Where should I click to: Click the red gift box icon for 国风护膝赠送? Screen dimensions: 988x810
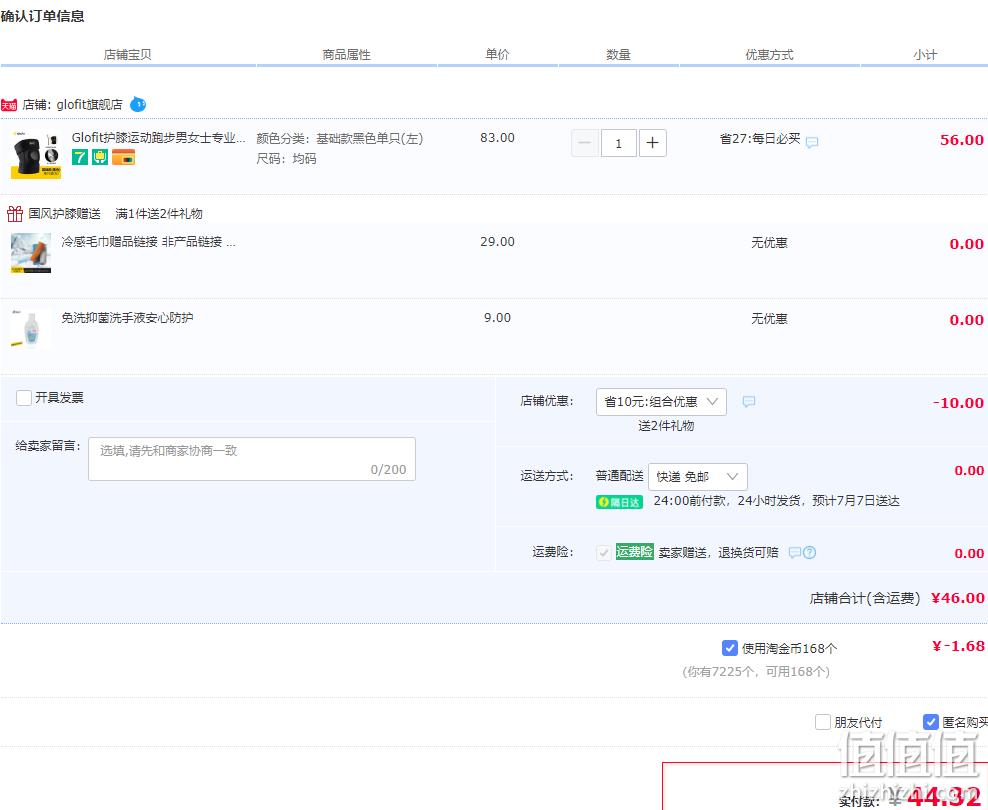click(x=15, y=214)
